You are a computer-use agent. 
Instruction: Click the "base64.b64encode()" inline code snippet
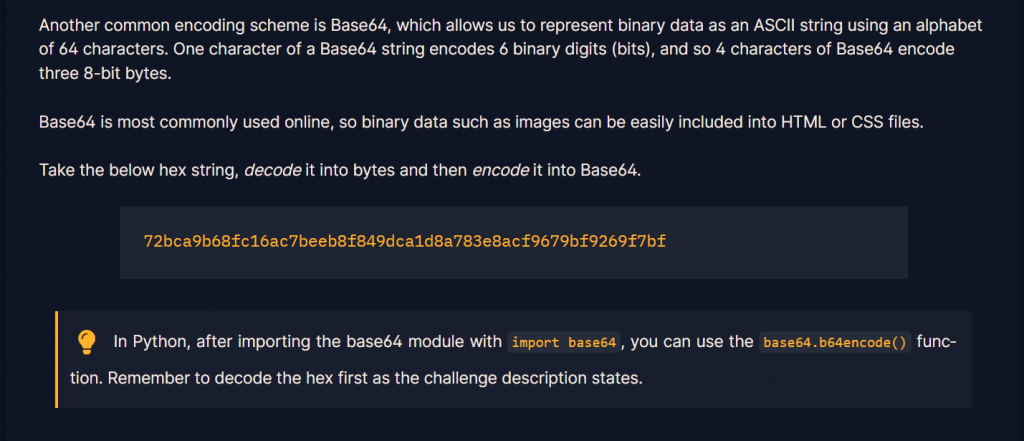[x=835, y=342]
